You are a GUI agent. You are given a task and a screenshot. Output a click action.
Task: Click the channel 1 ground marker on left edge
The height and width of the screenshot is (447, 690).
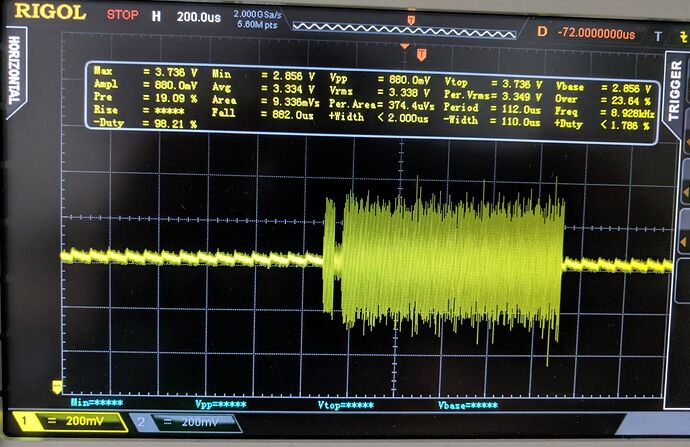[57, 385]
